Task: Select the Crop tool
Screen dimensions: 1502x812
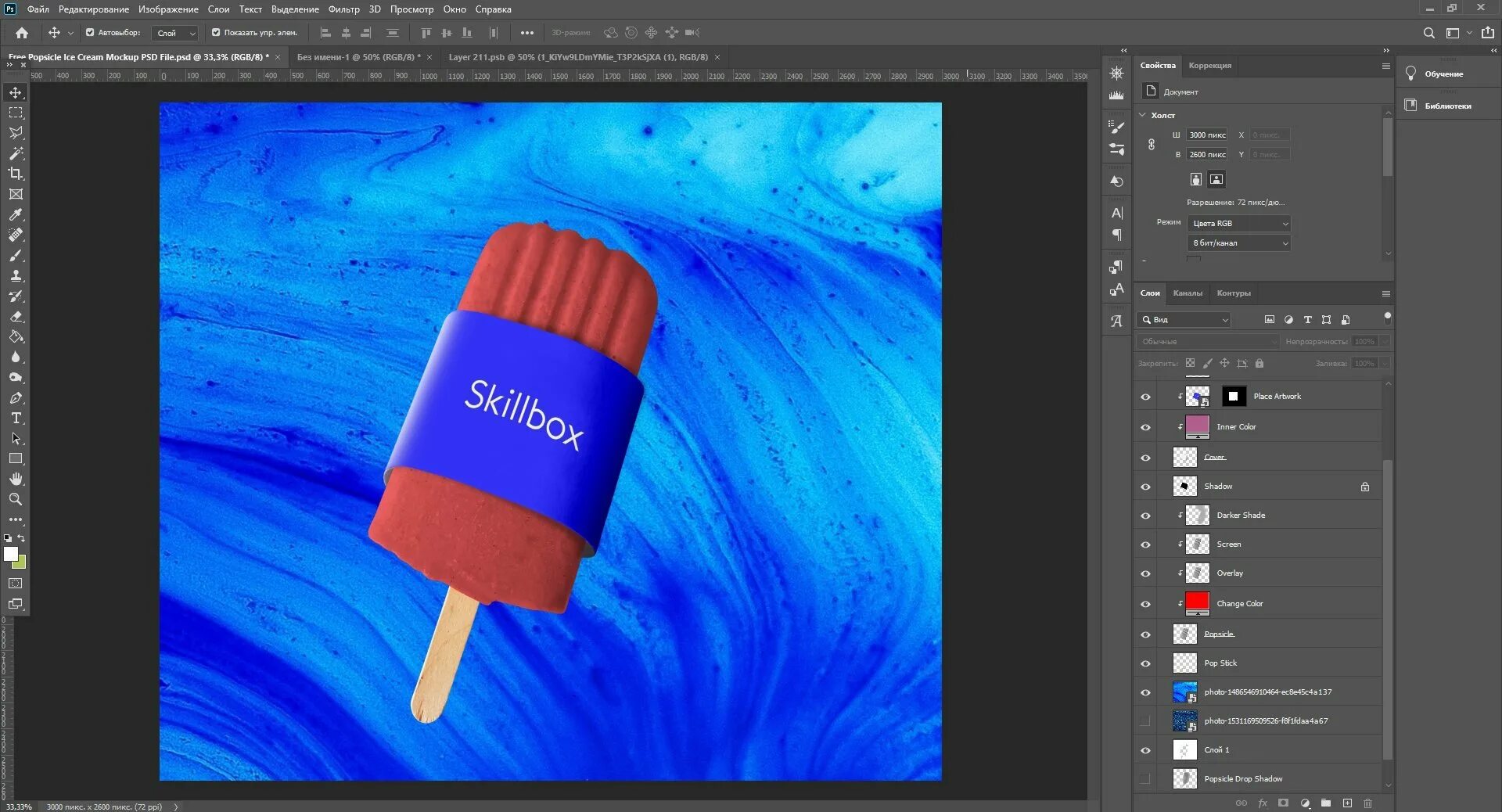Action: pos(16,174)
